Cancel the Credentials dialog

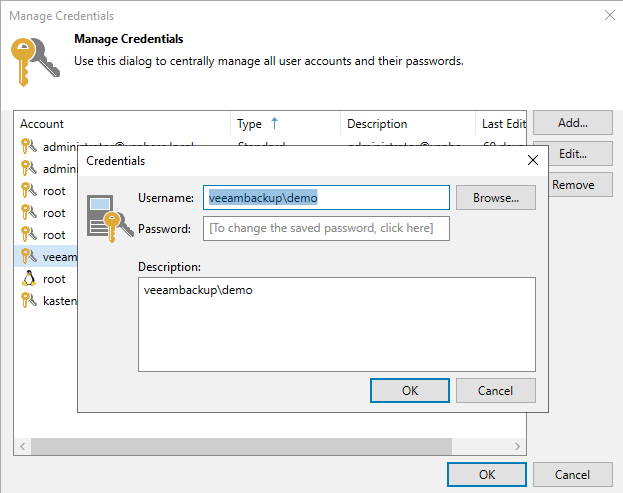click(x=495, y=391)
